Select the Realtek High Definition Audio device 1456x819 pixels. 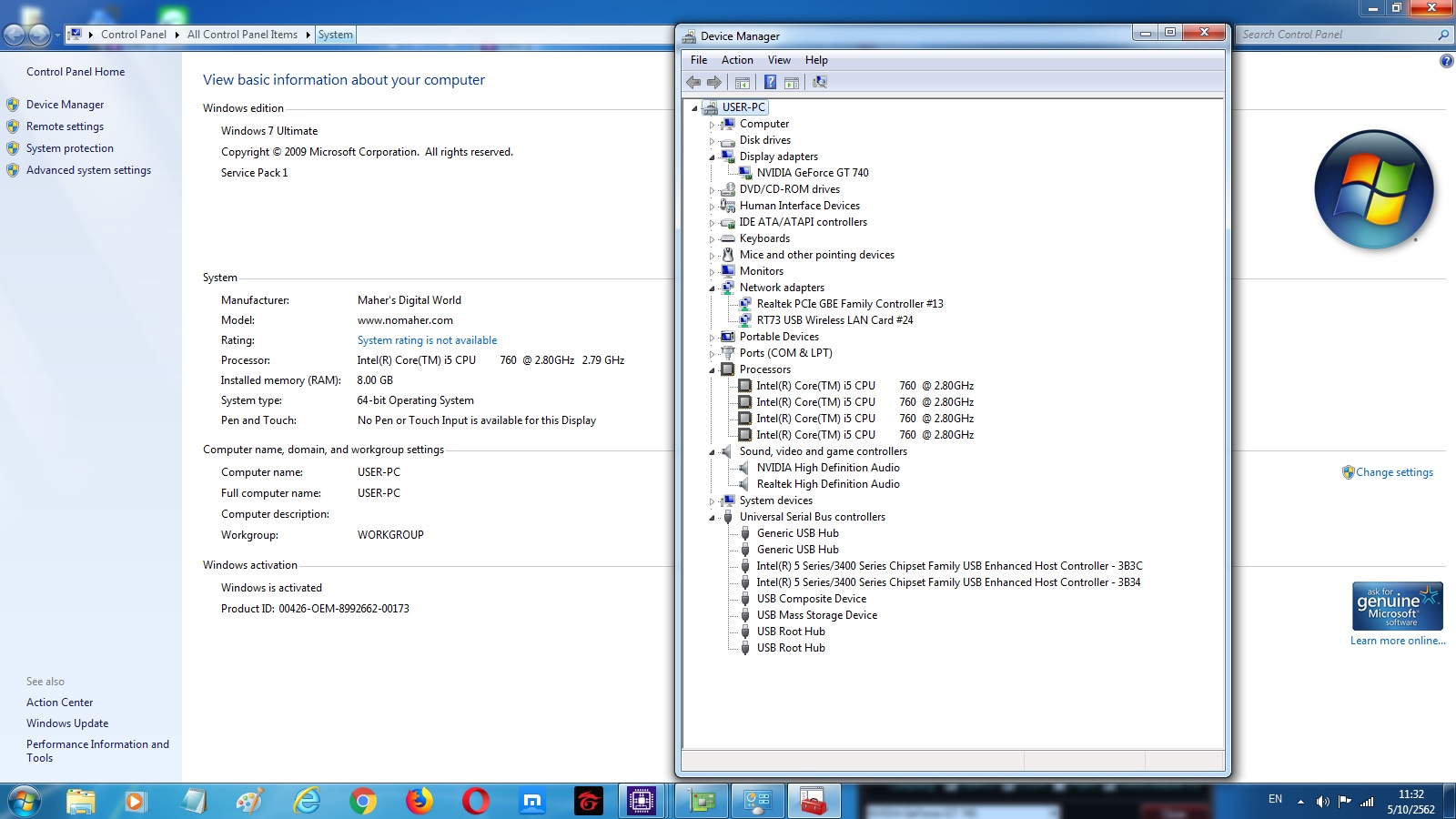pyautogui.click(x=828, y=484)
